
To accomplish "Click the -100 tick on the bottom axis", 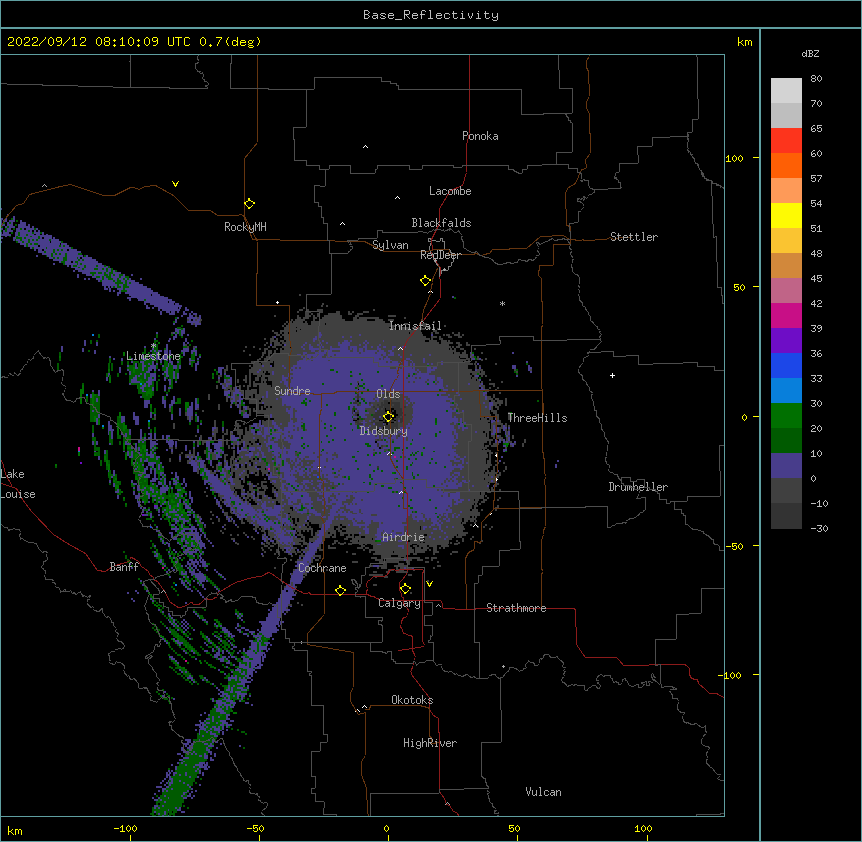I will [126, 828].
